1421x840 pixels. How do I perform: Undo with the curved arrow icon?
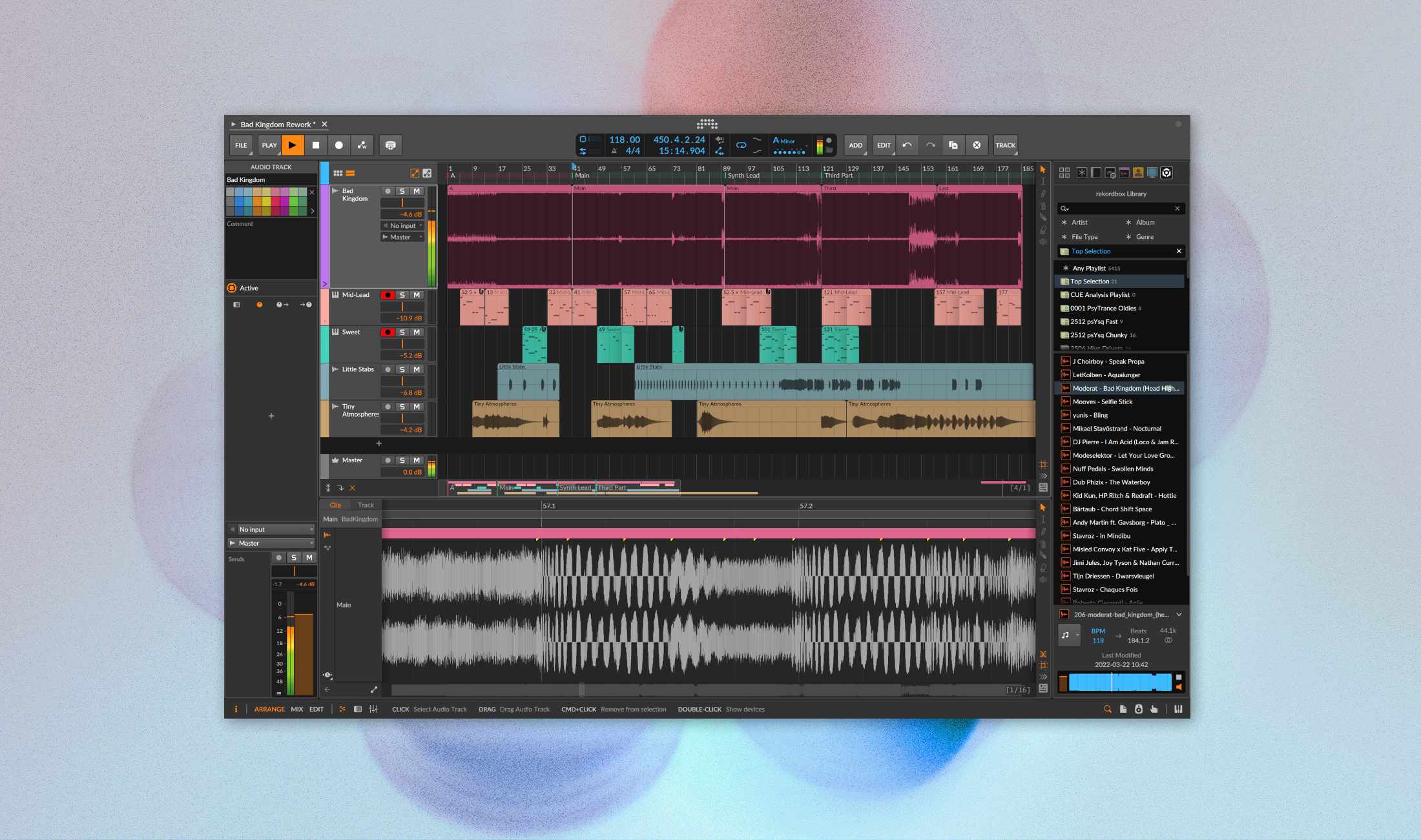click(x=907, y=145)
